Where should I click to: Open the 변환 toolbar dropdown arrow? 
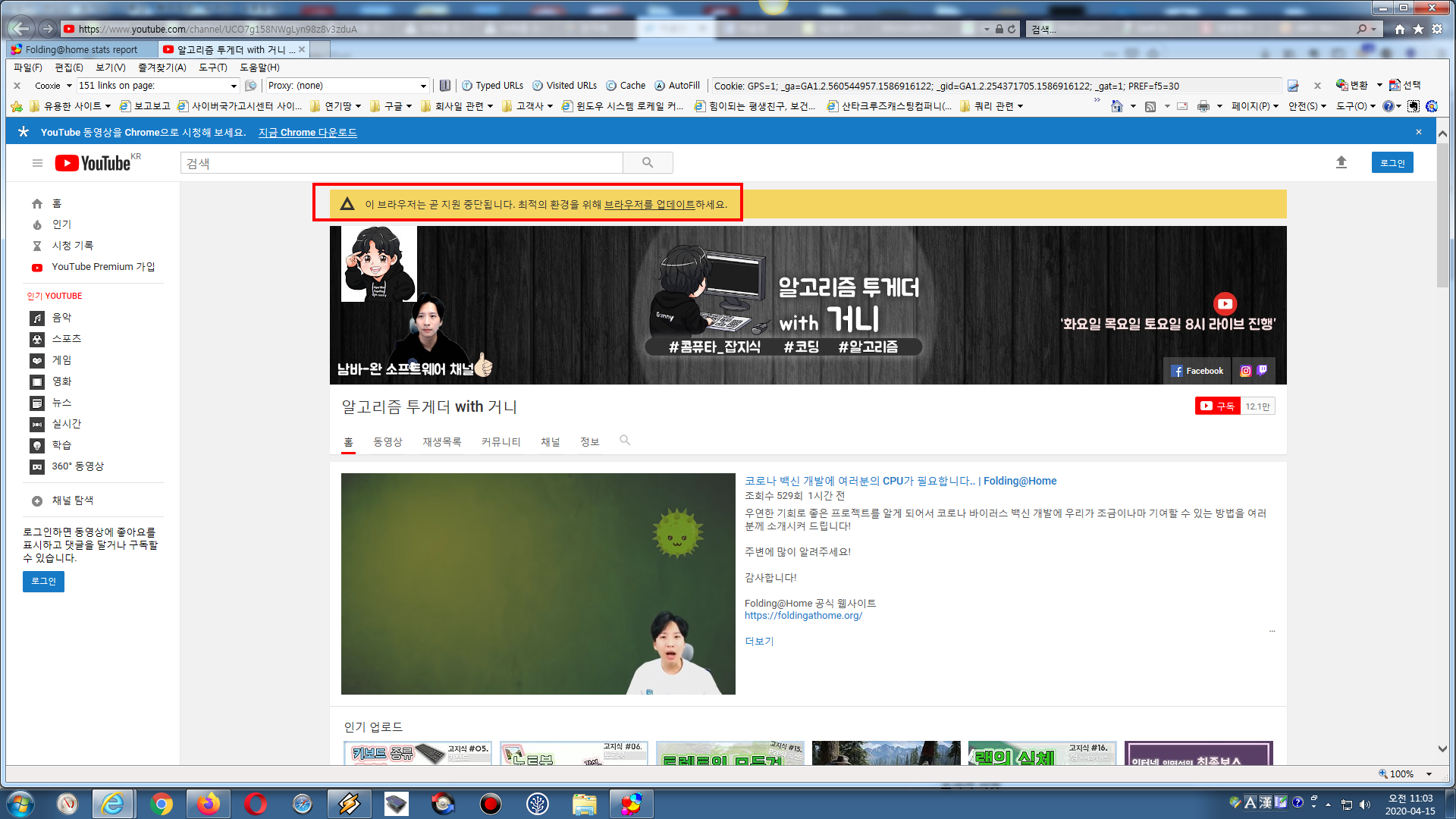1379,85
